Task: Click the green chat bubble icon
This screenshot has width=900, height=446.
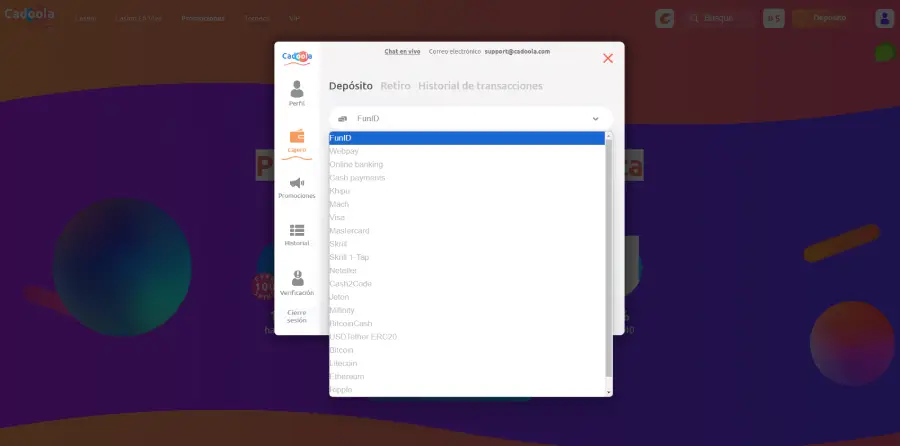Action: click(x=886, y=52)
